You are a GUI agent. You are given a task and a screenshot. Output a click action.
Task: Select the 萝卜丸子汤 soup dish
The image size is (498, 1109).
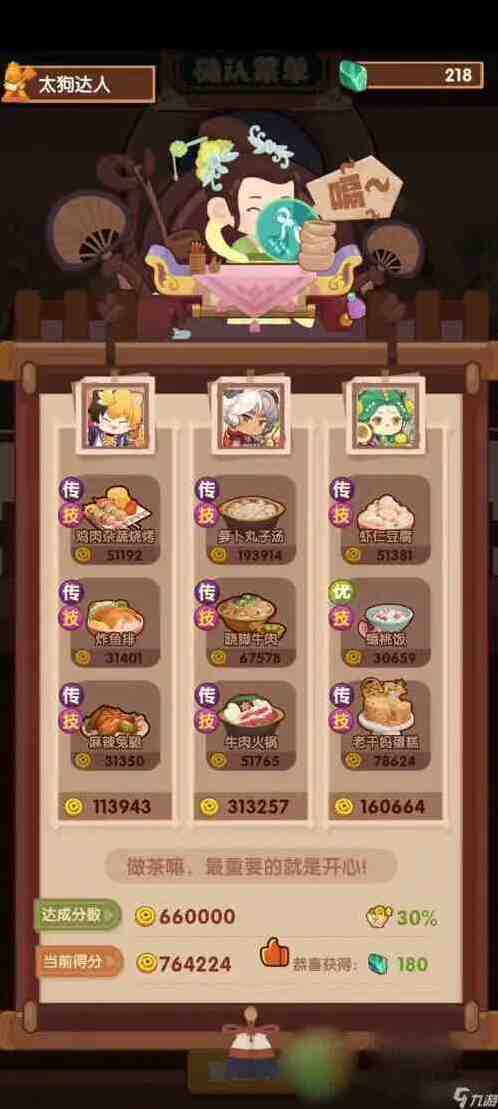tap(251, 509)
